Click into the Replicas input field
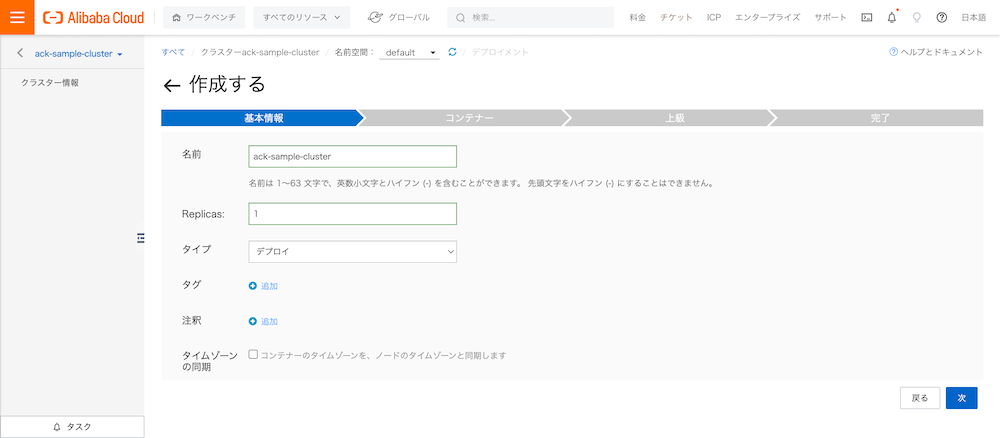 tap(352, 214)
